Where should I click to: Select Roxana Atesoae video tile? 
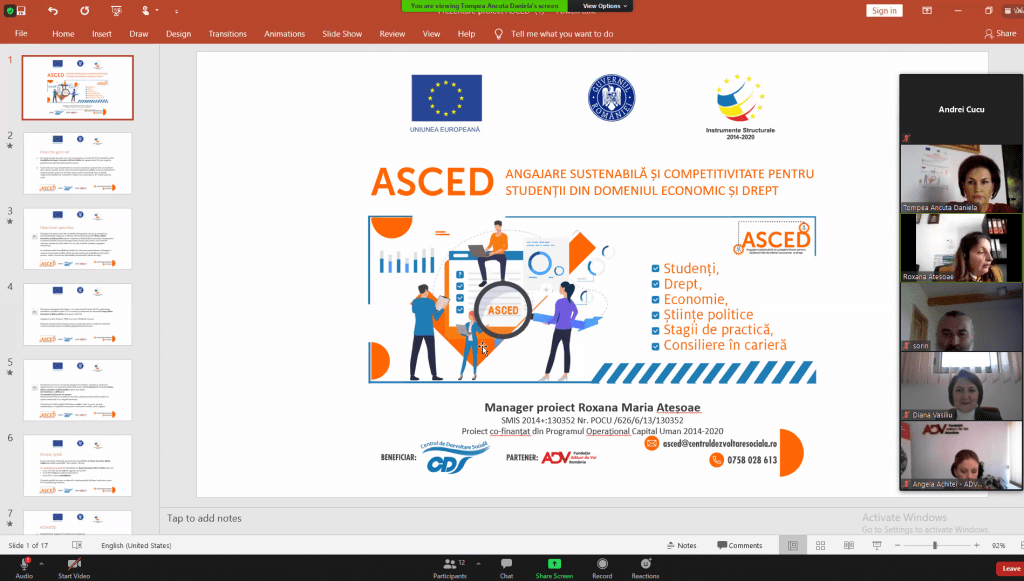pos(961,248)
